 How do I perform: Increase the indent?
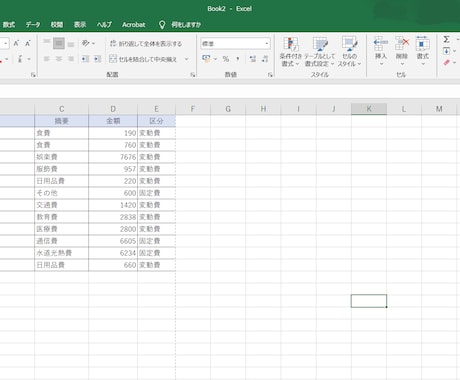(97, 59)
